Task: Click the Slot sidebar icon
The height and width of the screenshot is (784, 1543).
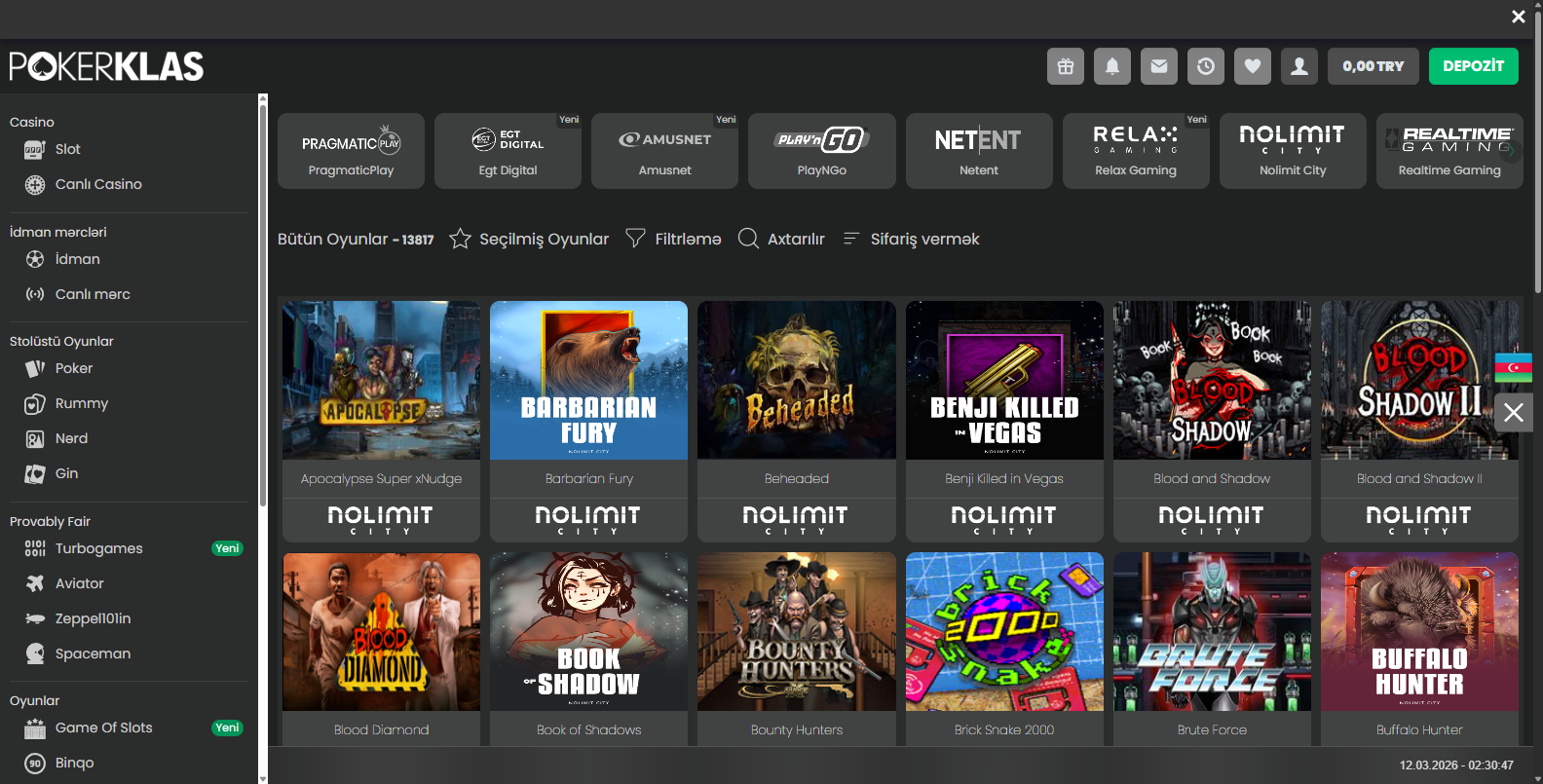Action: point(35,149)
